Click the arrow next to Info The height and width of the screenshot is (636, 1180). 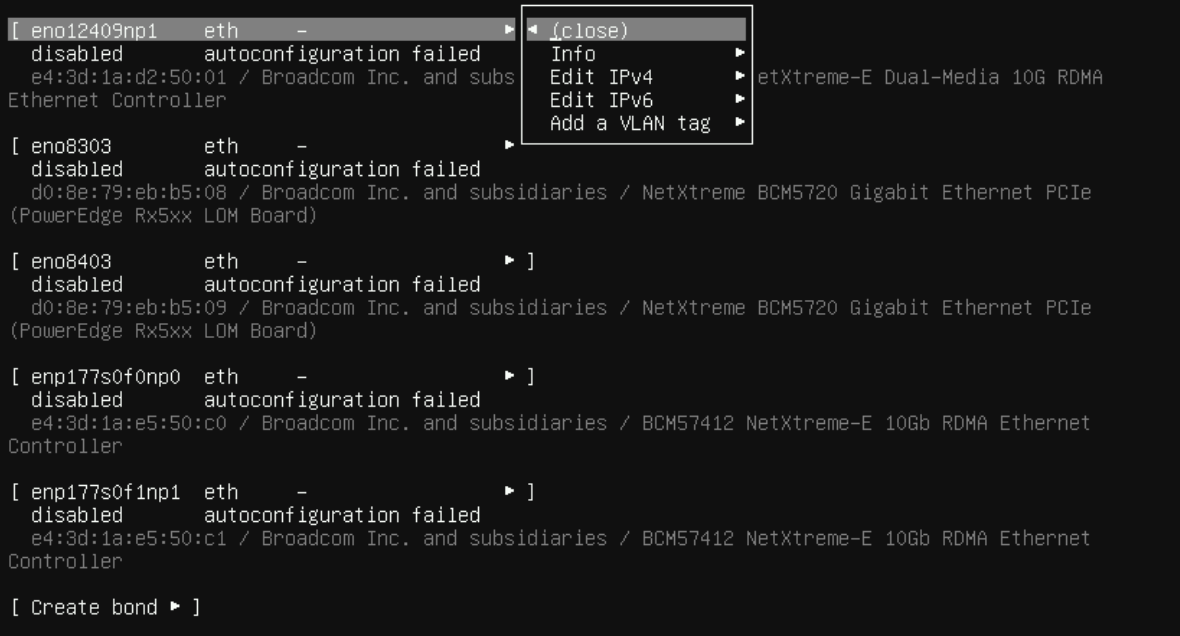coord(740,53)
